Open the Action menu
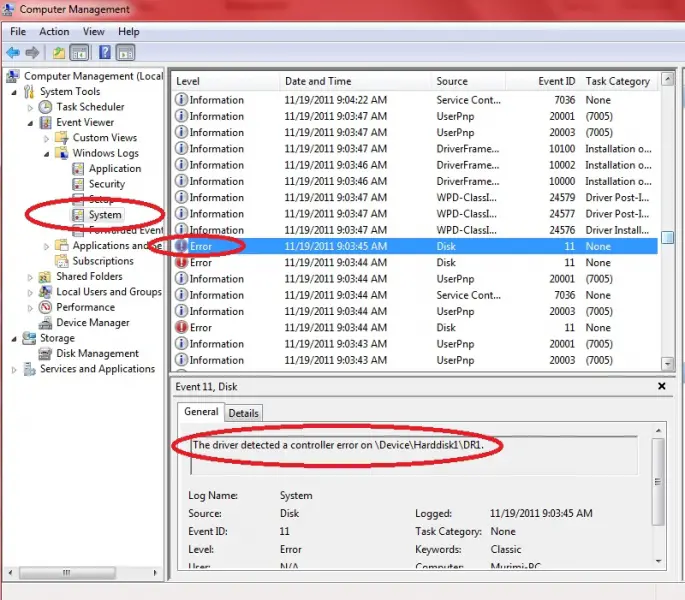Screen dimensions: 685x600 (x=54, y=31)
